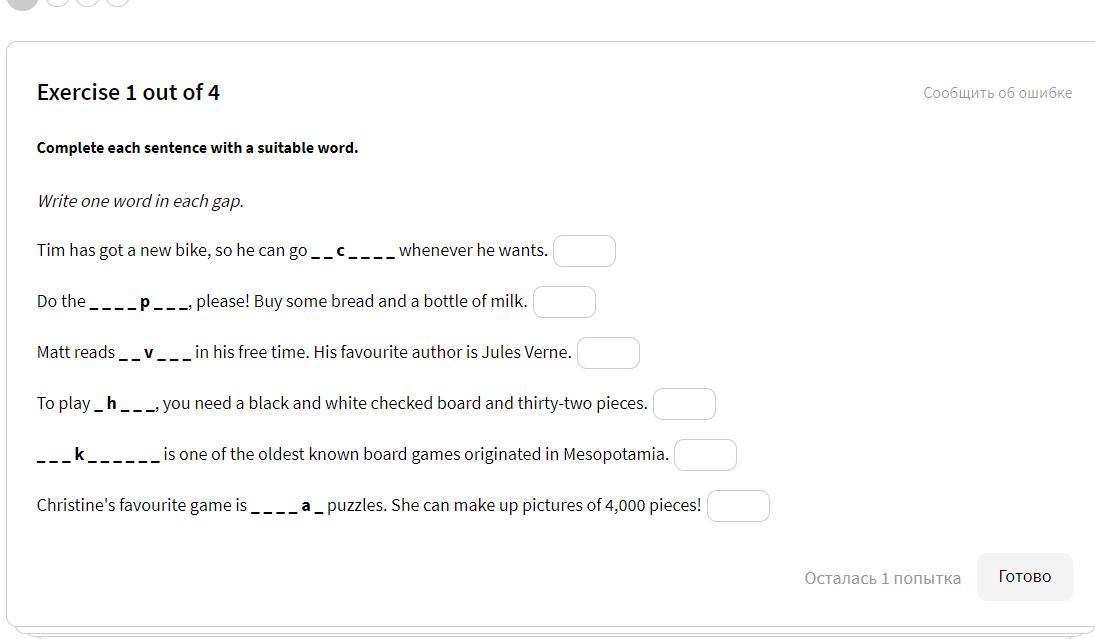Go to the second exercise step circle
Image resolution: width=1095 pixels, height=639 pixels.
point(58,1)
